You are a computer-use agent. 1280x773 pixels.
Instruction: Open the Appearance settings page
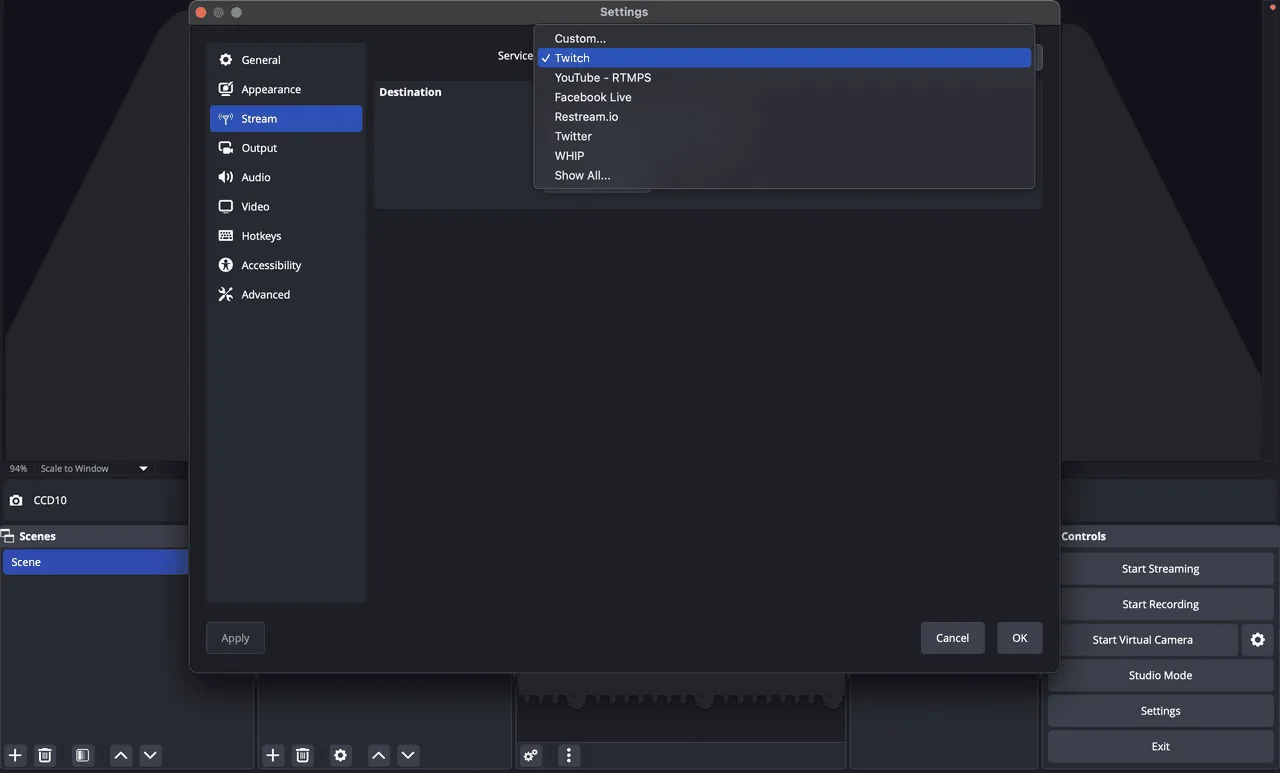[x=286, y=89]
